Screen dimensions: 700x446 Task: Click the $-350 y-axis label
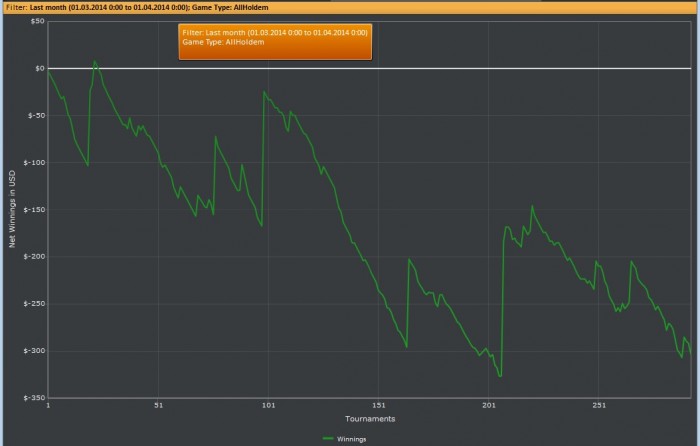click(x=34, y=397)
